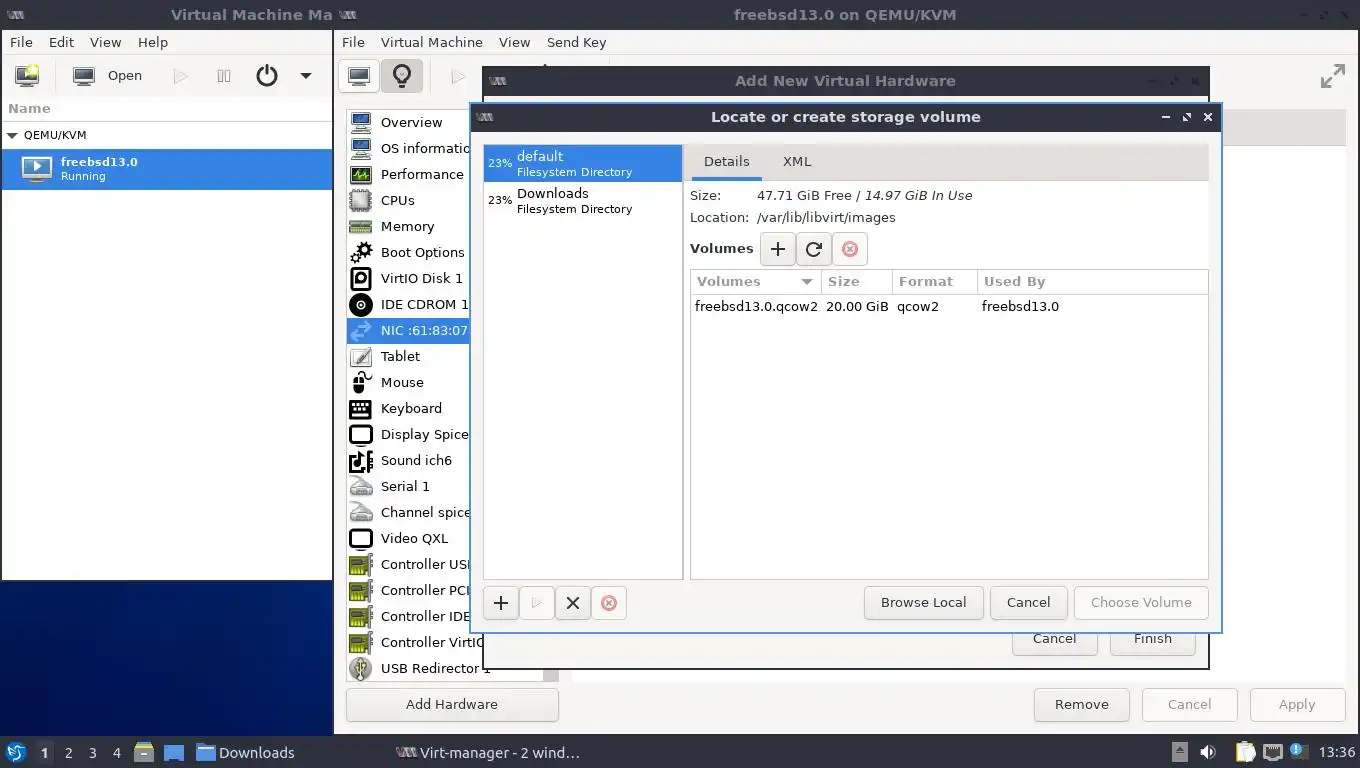Select CPUs hardware entry
This screenshot has height=768, width=1360.
pyautogui.click(x=408, y=200)
